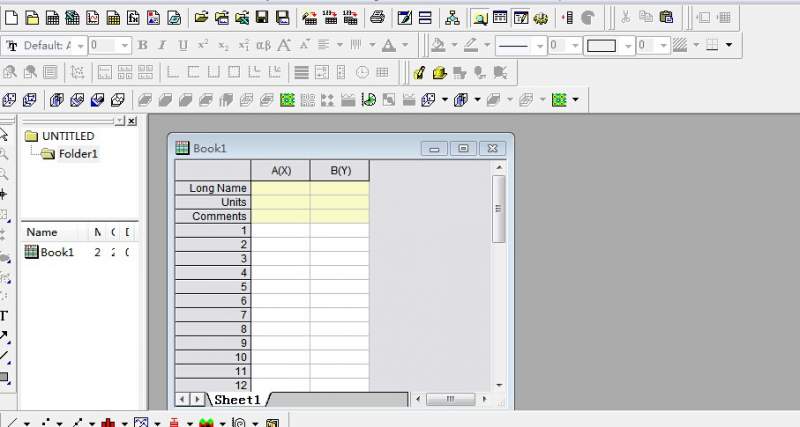Click the yellow folder hand icon
The width and height of the screenshot is (800, 427).
tap(439, 73)
